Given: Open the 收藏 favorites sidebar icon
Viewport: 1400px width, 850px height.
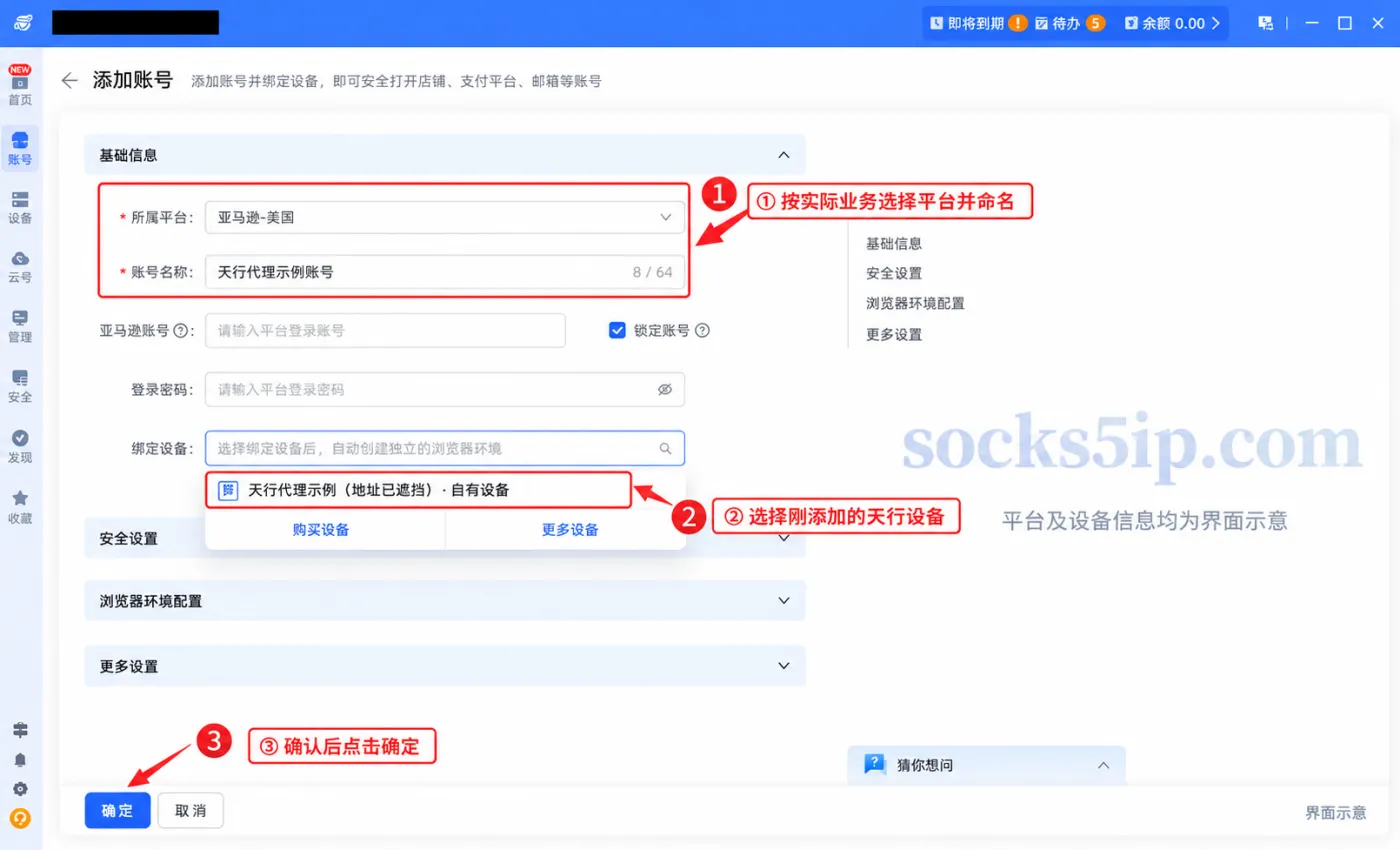Looking at the screenshot, I should point(20,507).
